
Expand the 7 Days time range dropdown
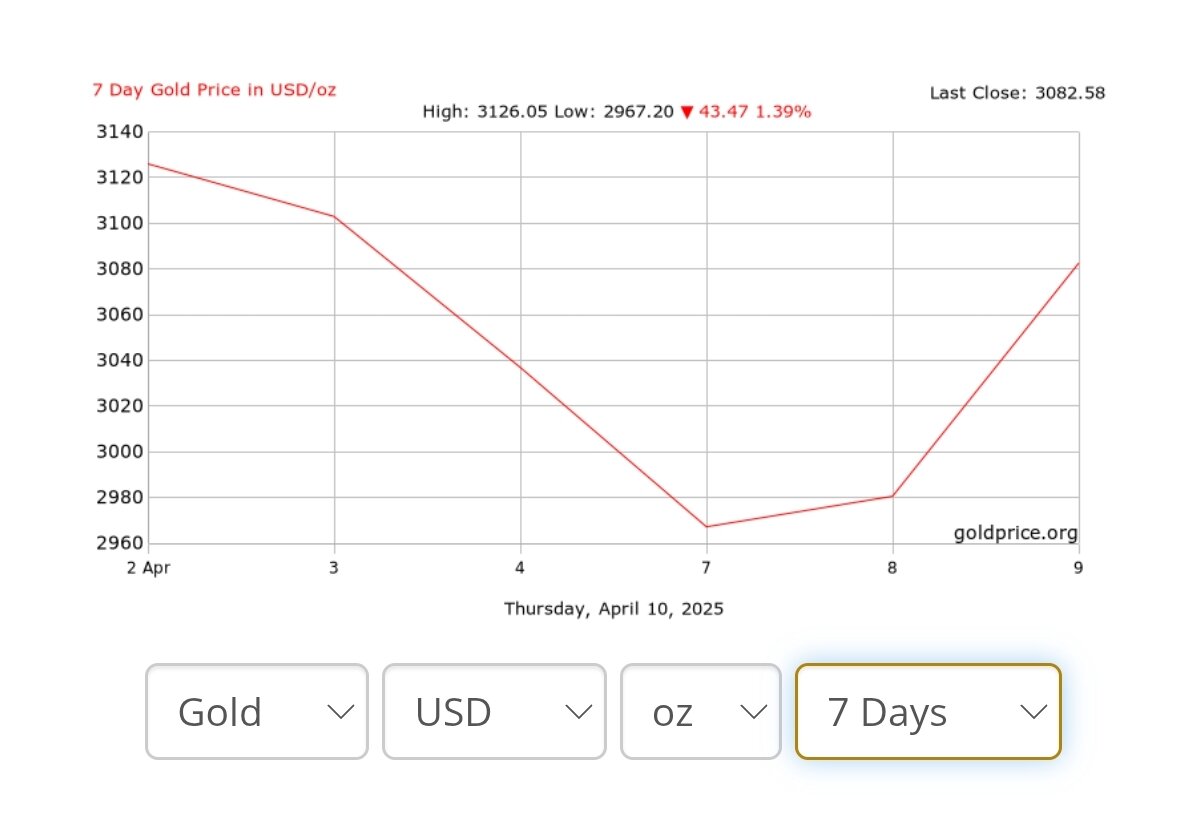coord(927,712)
